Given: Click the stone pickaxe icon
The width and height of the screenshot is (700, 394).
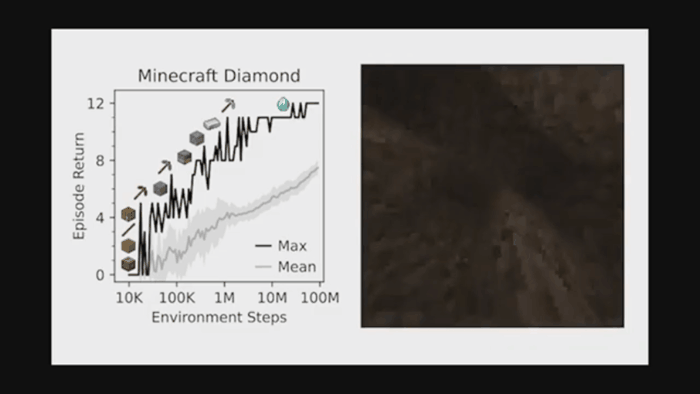Looking at the screenshot, I should point(164,167).
